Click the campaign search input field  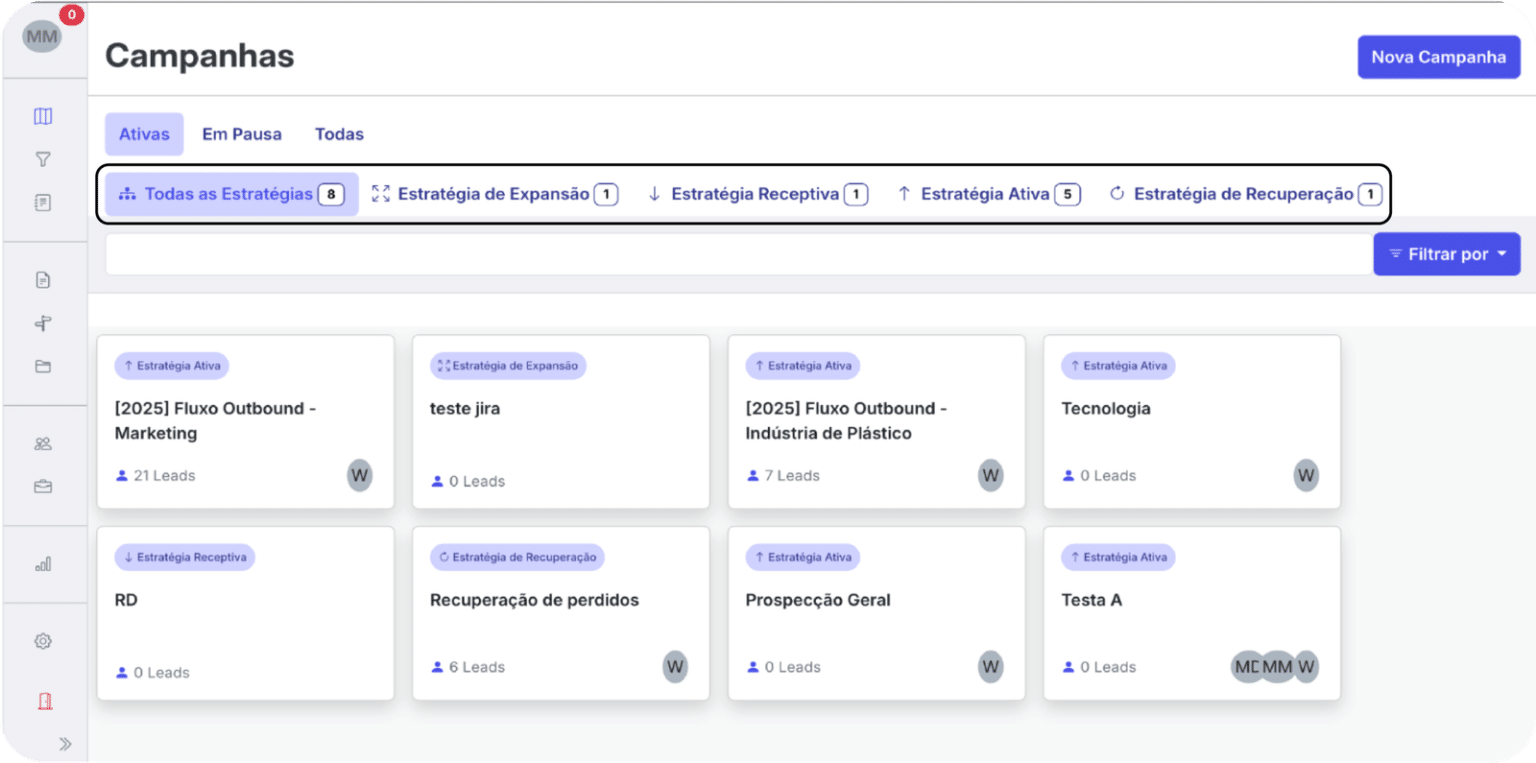[738, 254]
